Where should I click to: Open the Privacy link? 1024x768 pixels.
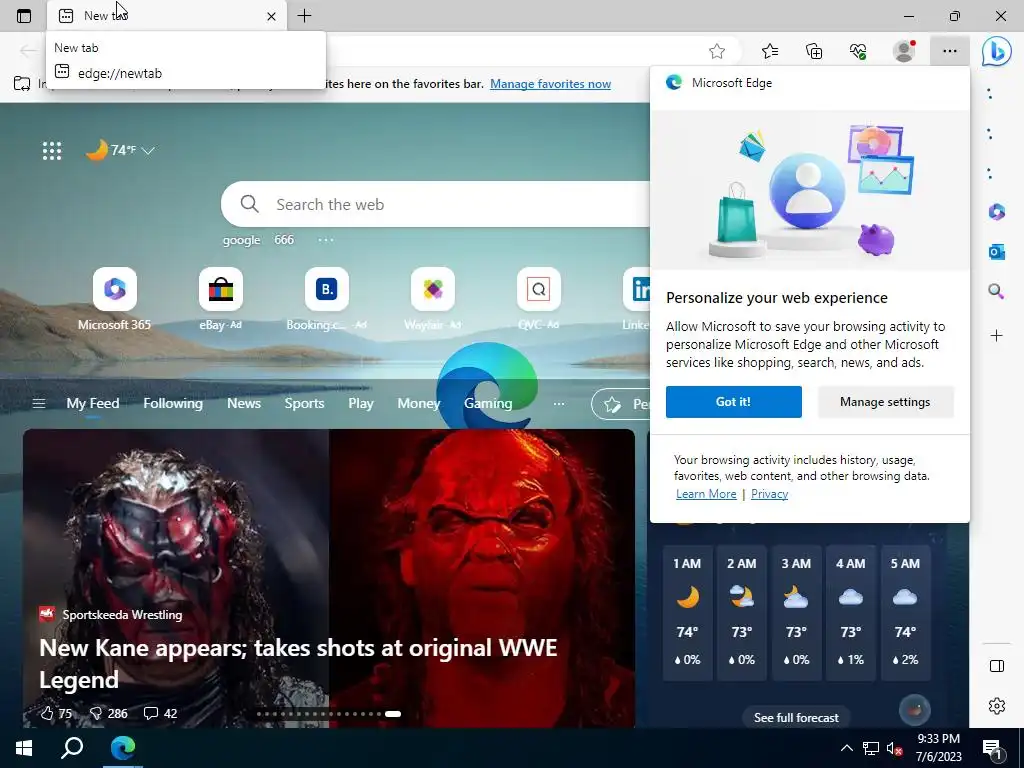pyautogui.click(x=769, y=494)
